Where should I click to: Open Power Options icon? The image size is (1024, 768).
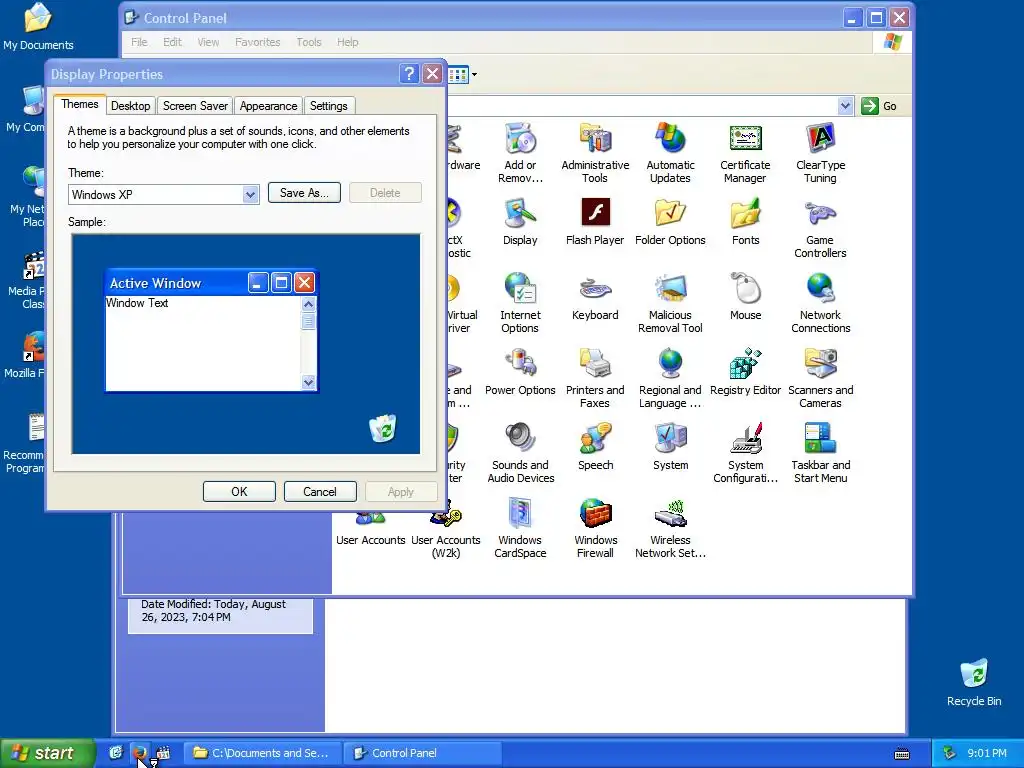pos(520,372)
